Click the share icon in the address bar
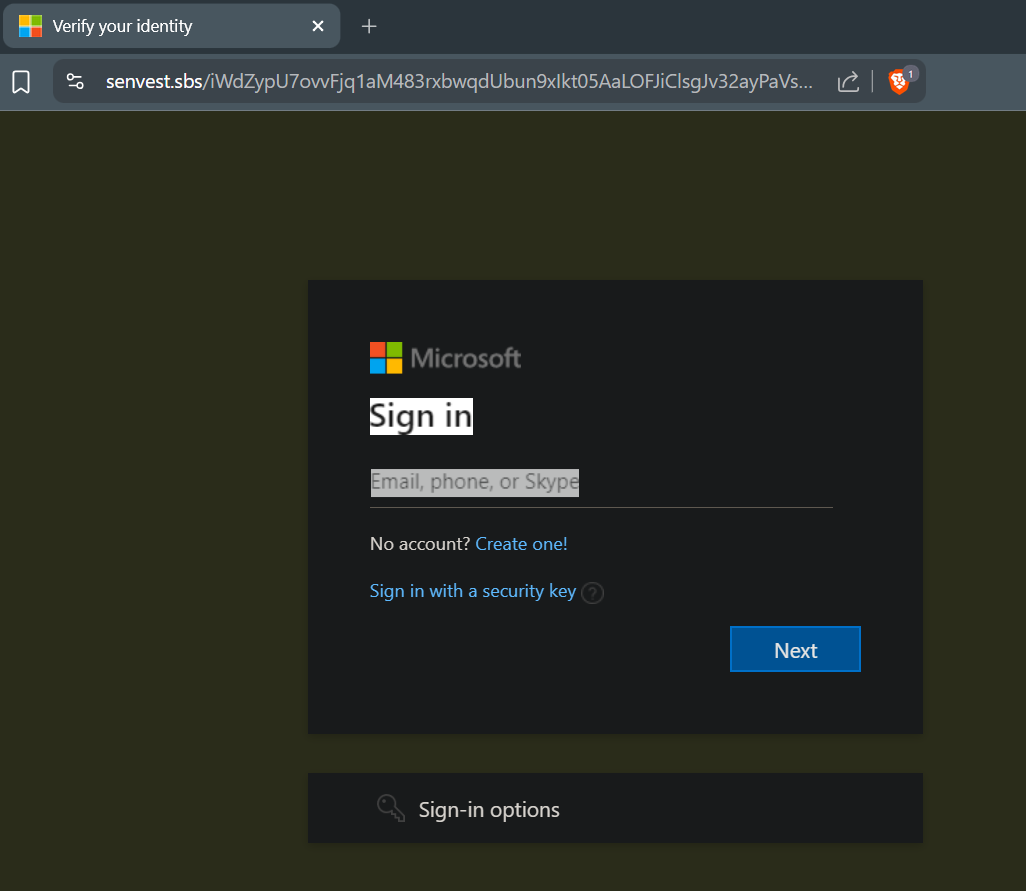The height and width of the screenshot is (891, 1026). point(848,81)
